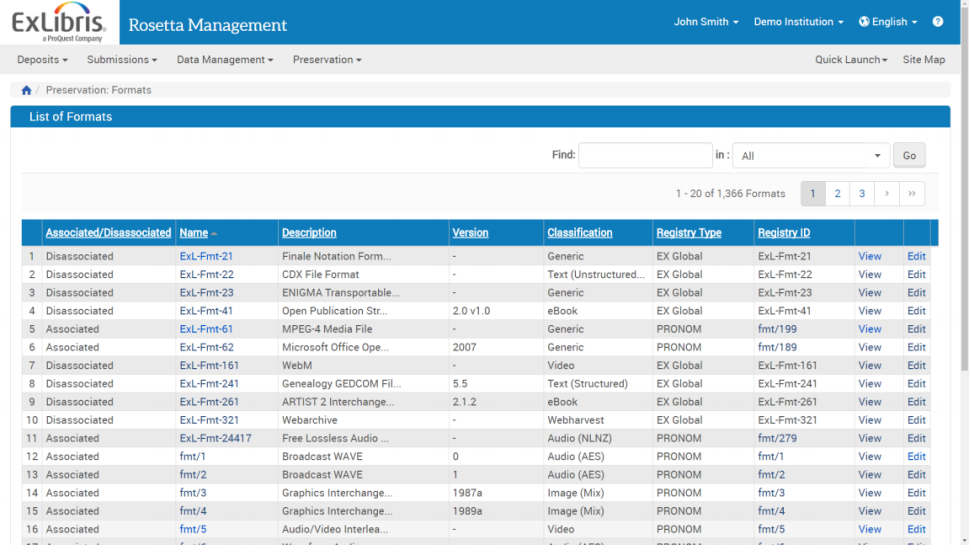Viewport: 971px width, 552px height.
Task: Click the Go button
Action: click(x=908, y=156)
